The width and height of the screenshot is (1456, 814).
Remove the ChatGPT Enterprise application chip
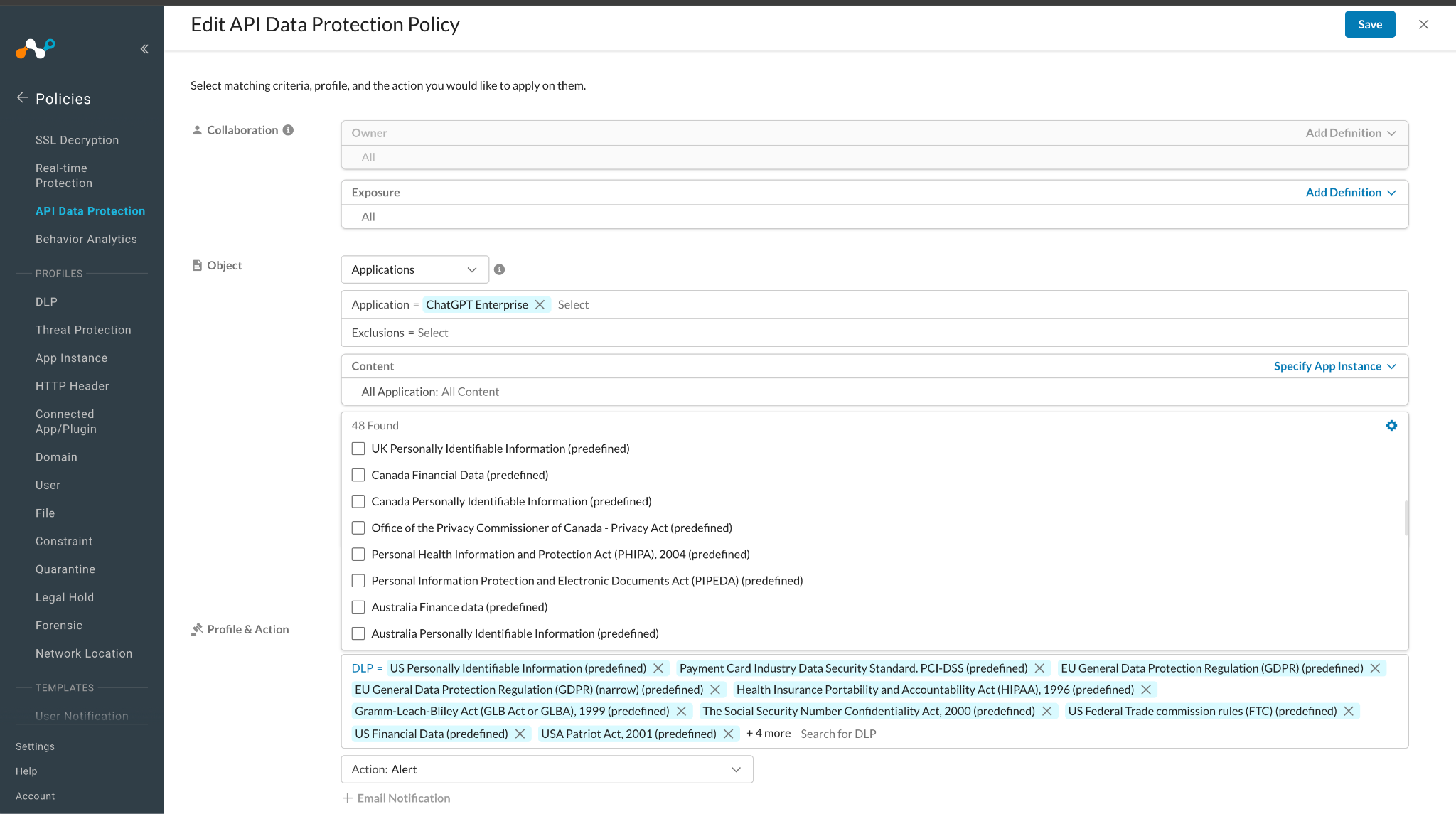click(x=540, y=304)
